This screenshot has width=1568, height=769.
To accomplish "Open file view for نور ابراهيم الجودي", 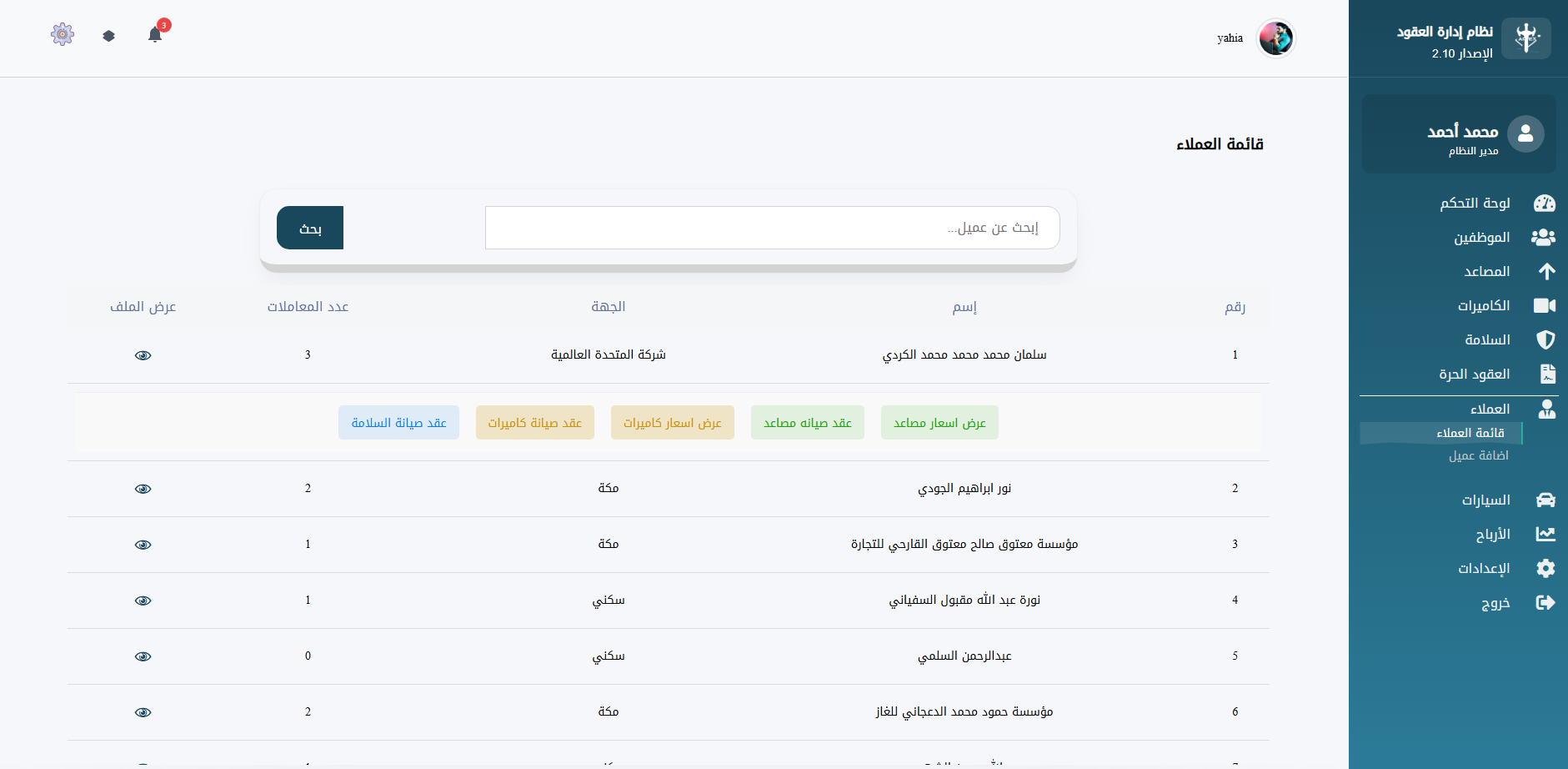I will point(143,489).
